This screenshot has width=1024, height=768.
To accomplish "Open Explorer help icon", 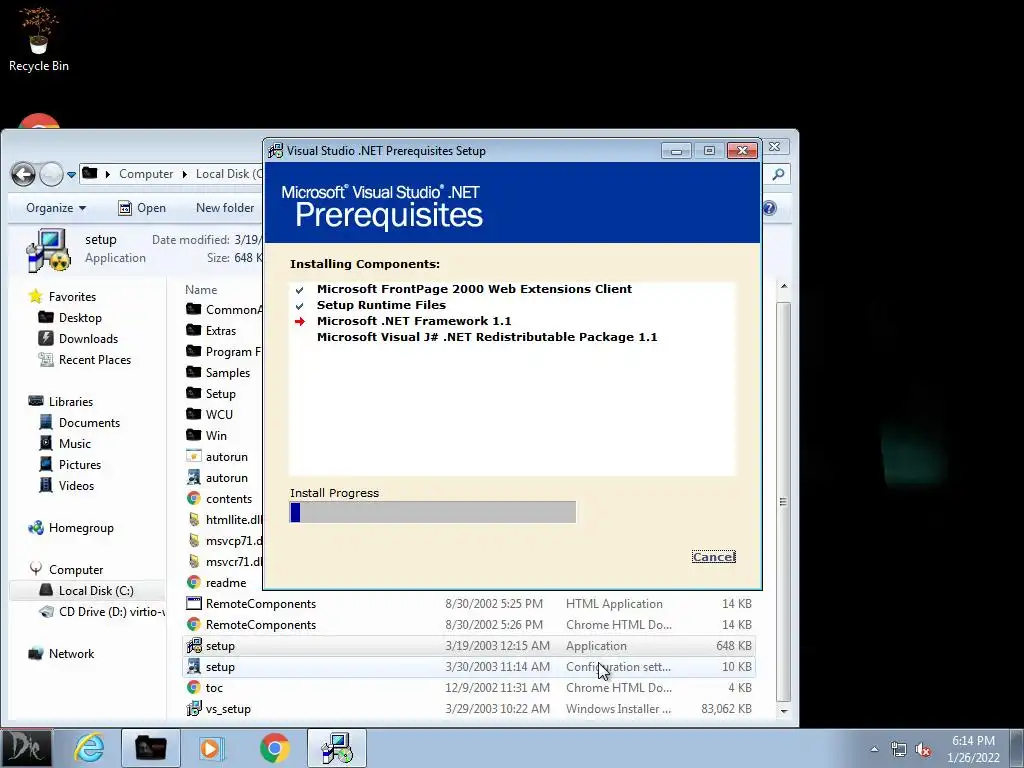I will 770,208.
